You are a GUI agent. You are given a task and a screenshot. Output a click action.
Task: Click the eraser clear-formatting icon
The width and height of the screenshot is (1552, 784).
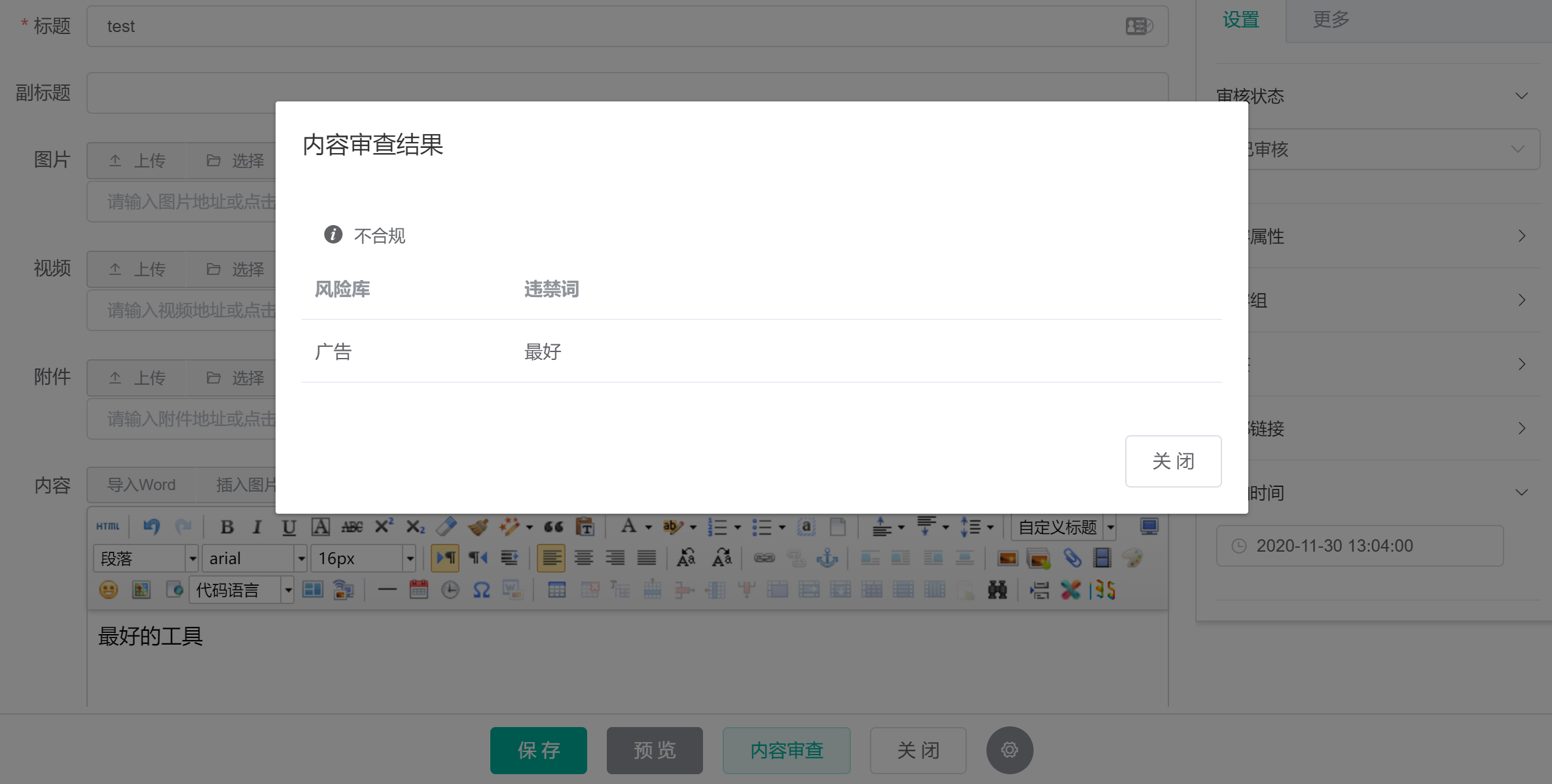[x=446, y=526]
